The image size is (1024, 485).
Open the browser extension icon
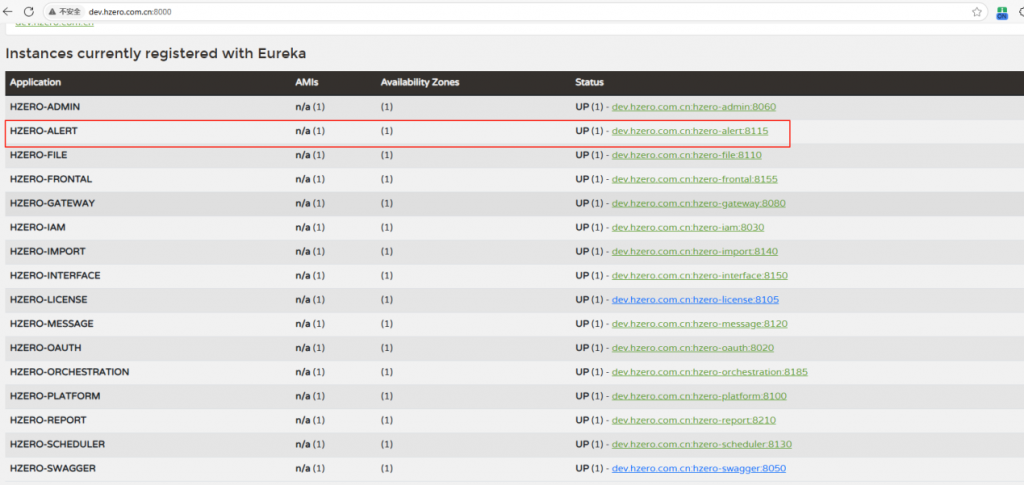pos(1002,12)
